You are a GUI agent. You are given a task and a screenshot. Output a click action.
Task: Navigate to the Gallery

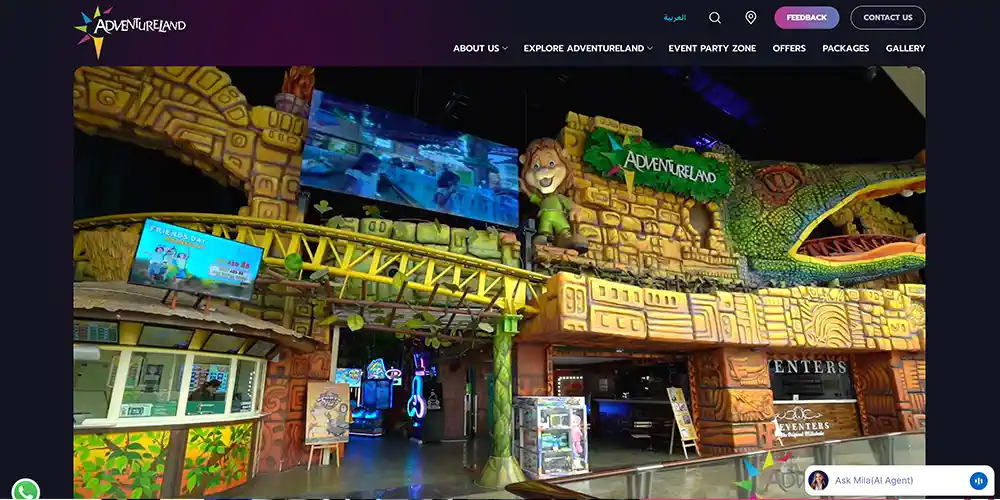pos(905,48)
